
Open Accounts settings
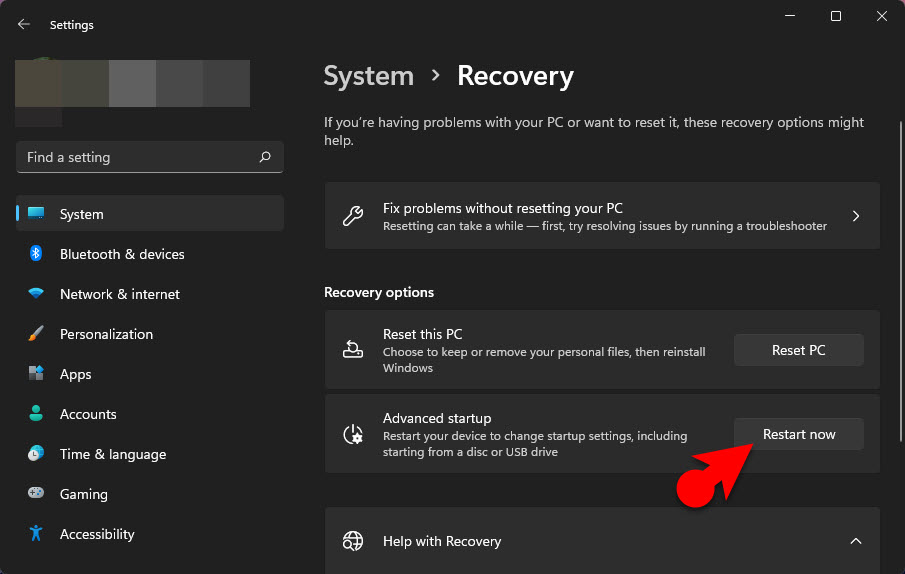150,414
